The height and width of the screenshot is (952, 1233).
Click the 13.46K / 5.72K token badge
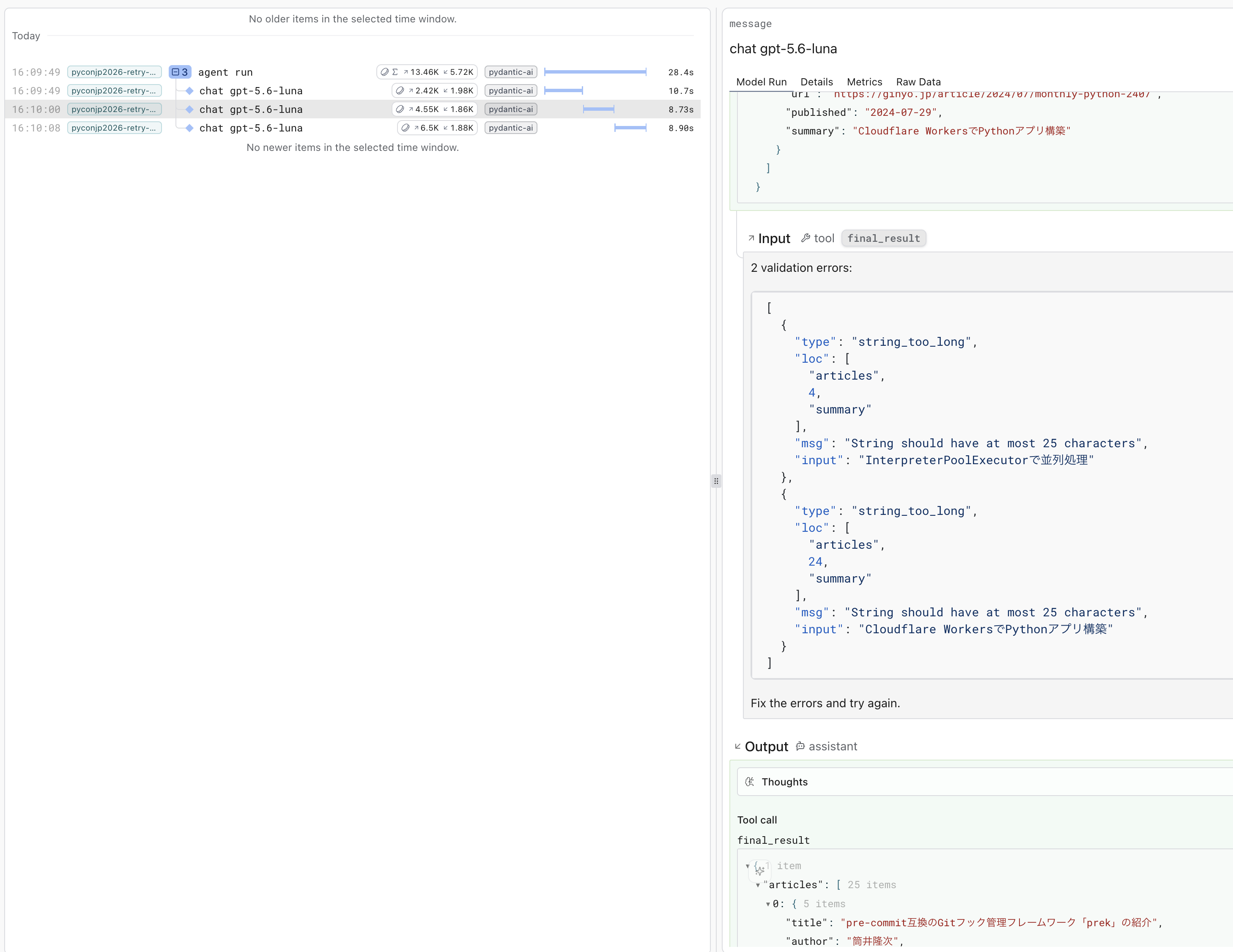[x=427, y=72]
